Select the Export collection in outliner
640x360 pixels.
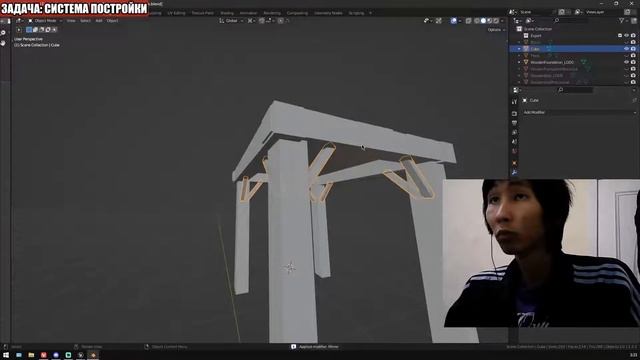[x=536, y=36]
